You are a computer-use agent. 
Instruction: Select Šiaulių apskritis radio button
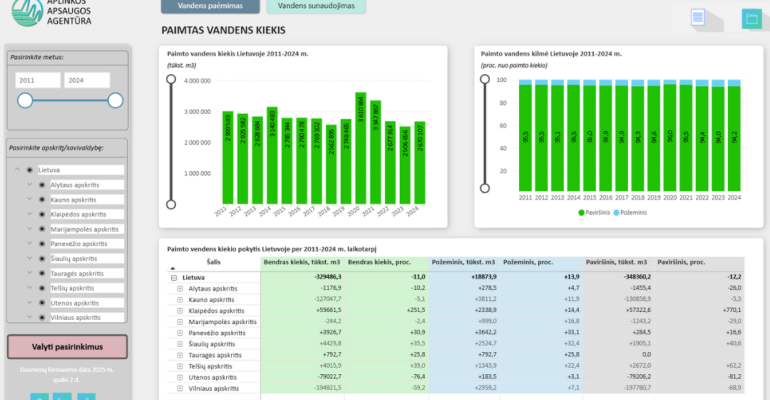(42, 259)
